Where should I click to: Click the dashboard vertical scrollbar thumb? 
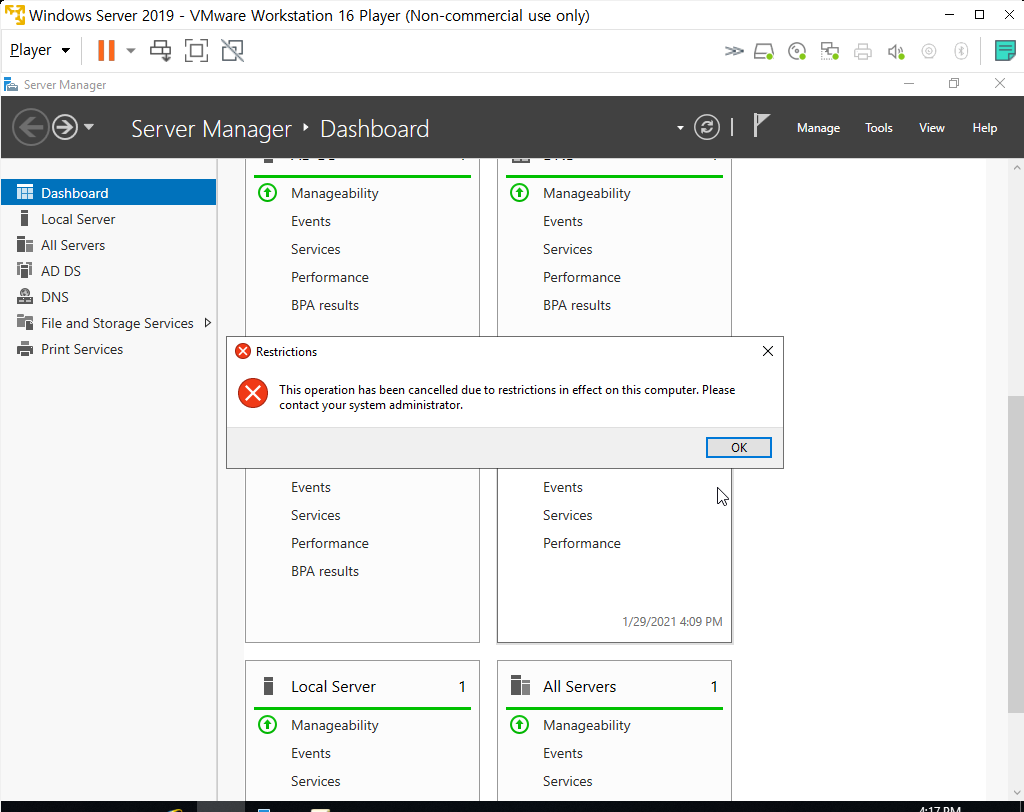[1016, 554]
